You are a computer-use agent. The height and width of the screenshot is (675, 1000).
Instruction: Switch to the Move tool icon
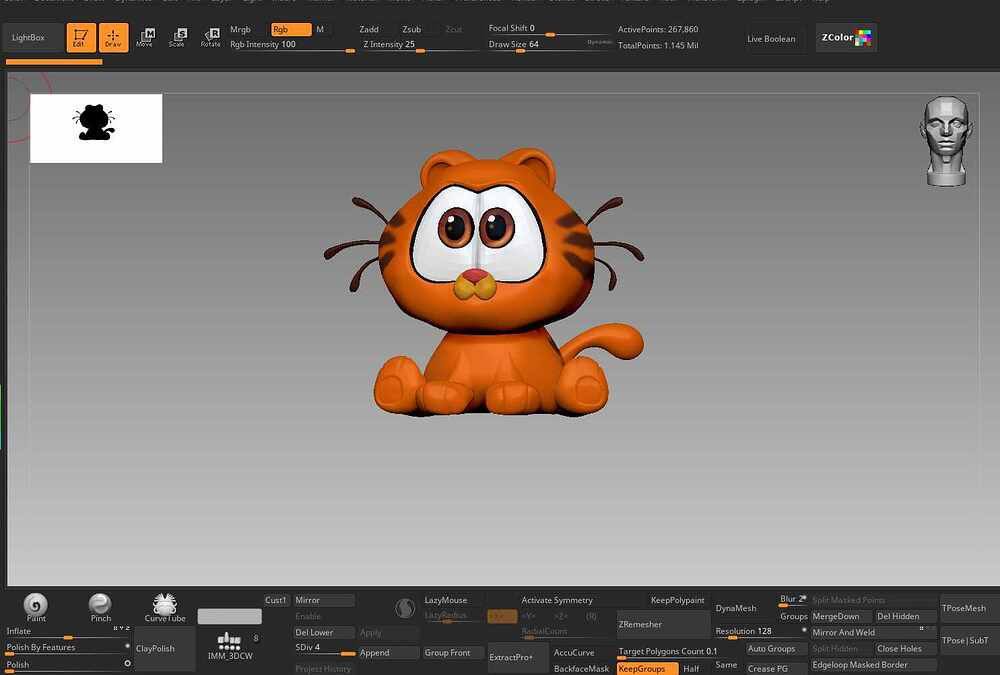click(x=145, y=38)
